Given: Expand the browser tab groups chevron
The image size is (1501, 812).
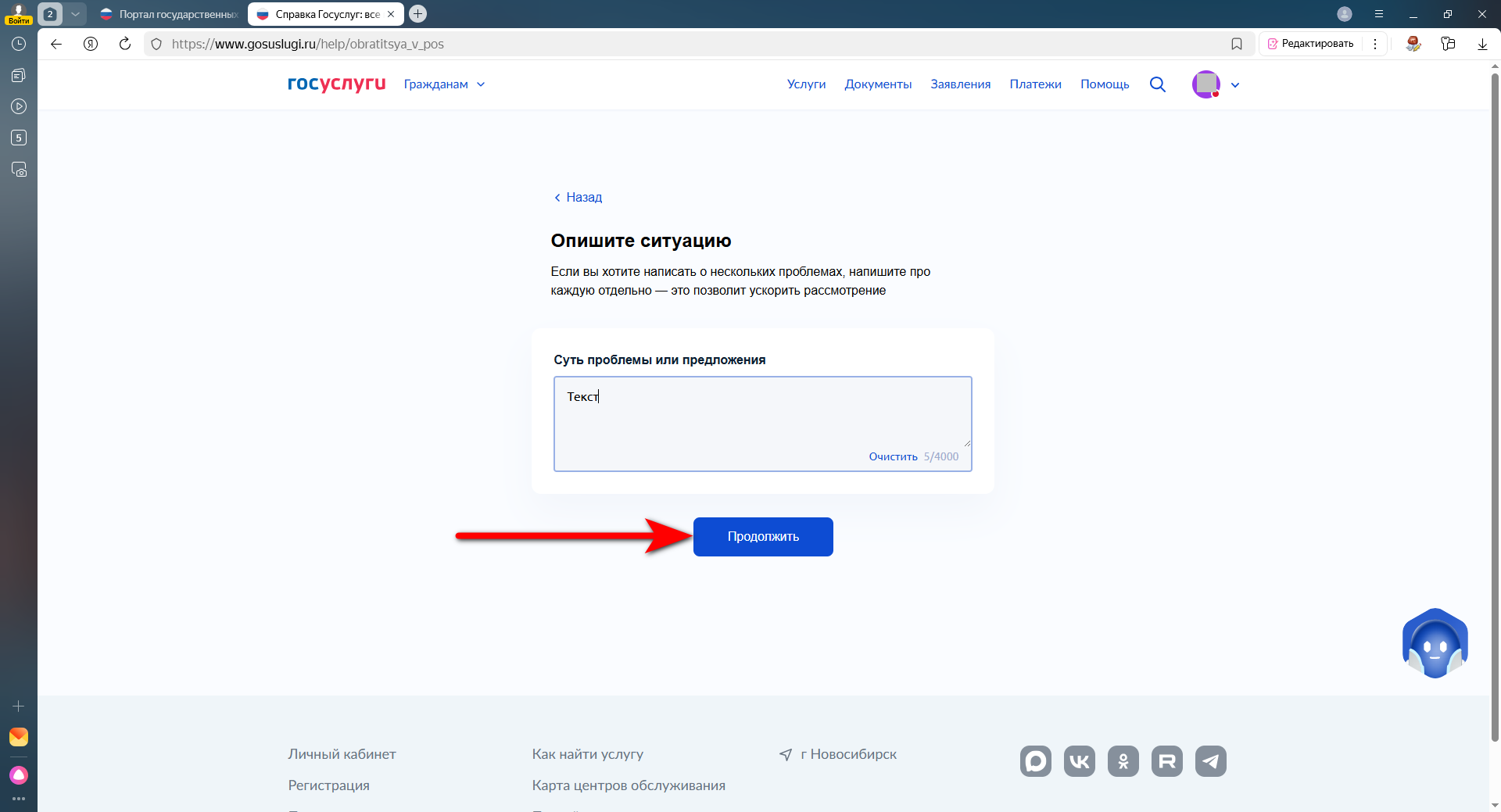Looking at the screenshot, I should coord(75,14).
